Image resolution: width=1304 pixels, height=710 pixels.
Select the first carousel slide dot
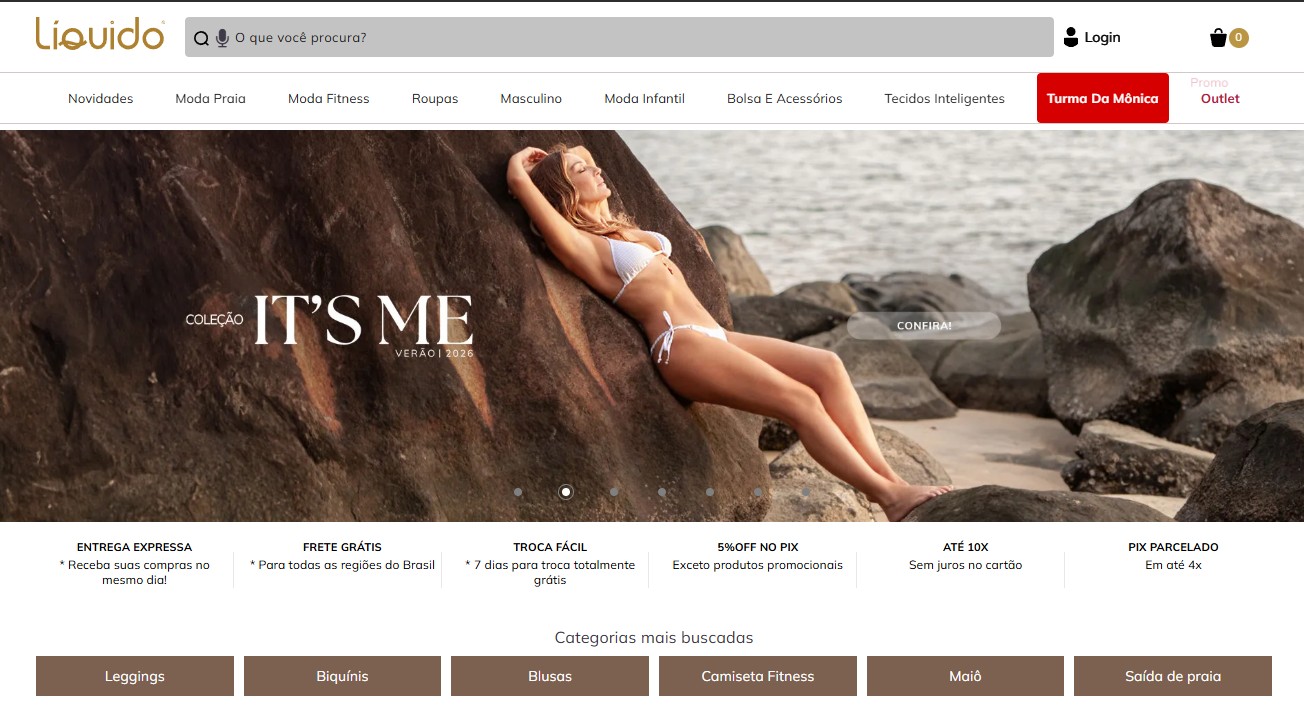(518, 492)
